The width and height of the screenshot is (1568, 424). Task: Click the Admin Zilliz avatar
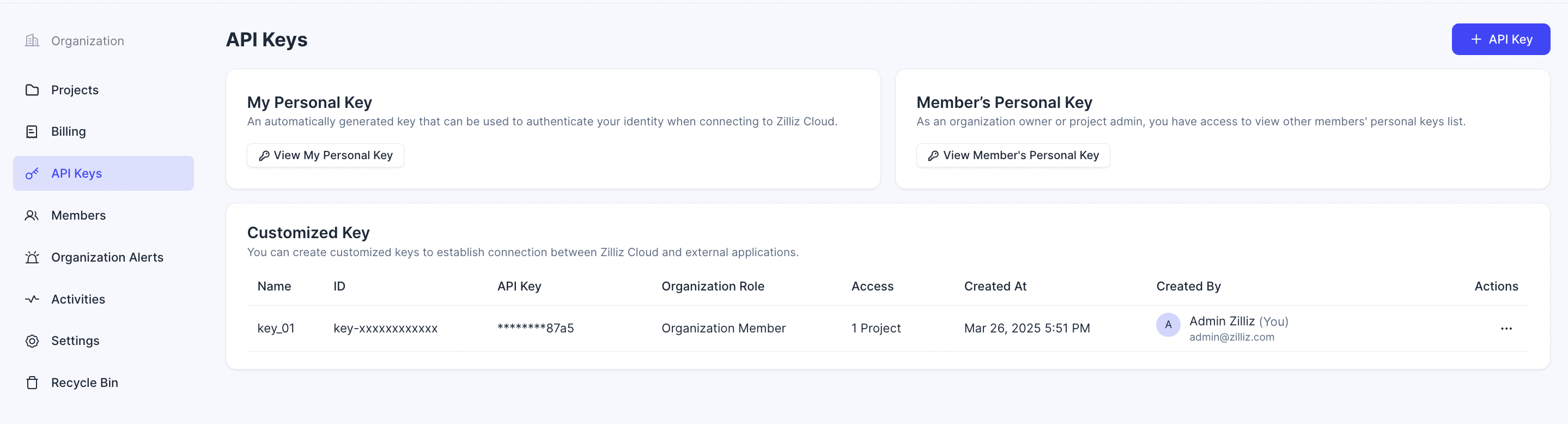point(1168,325)
